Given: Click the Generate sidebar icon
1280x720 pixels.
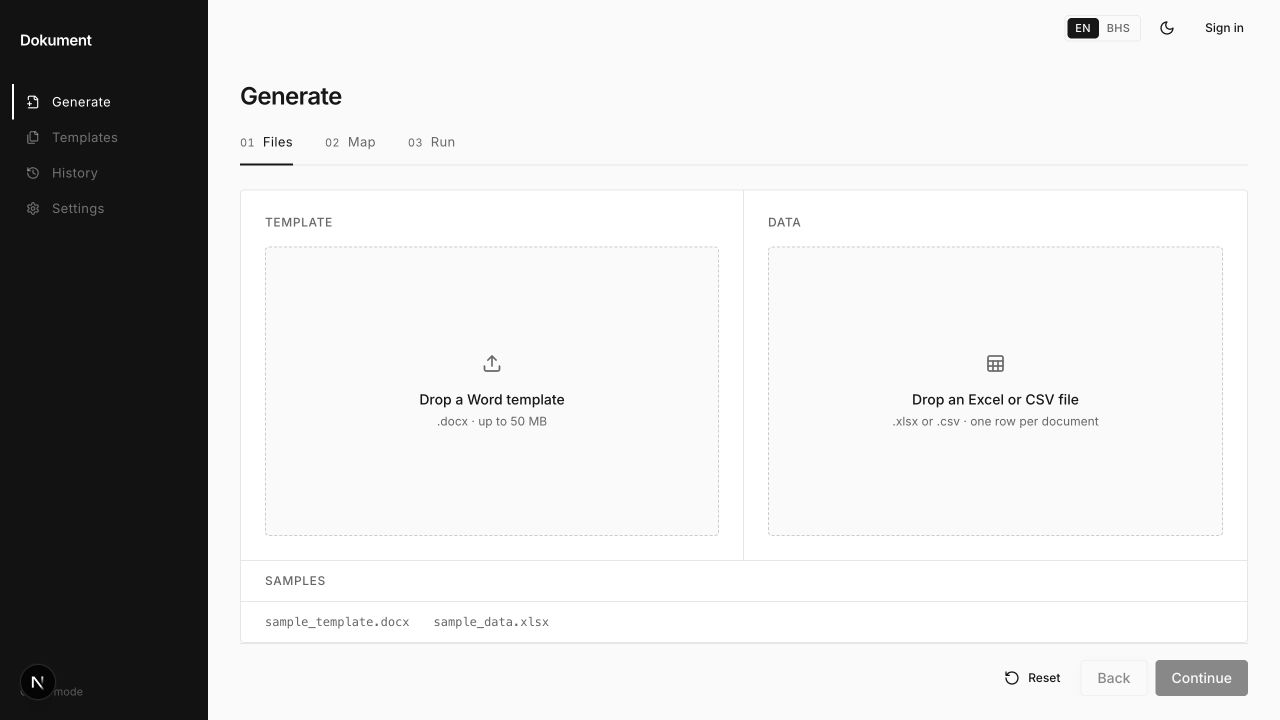Looking at the screenshot, I should pyautogui.click(x=33, y=102).
